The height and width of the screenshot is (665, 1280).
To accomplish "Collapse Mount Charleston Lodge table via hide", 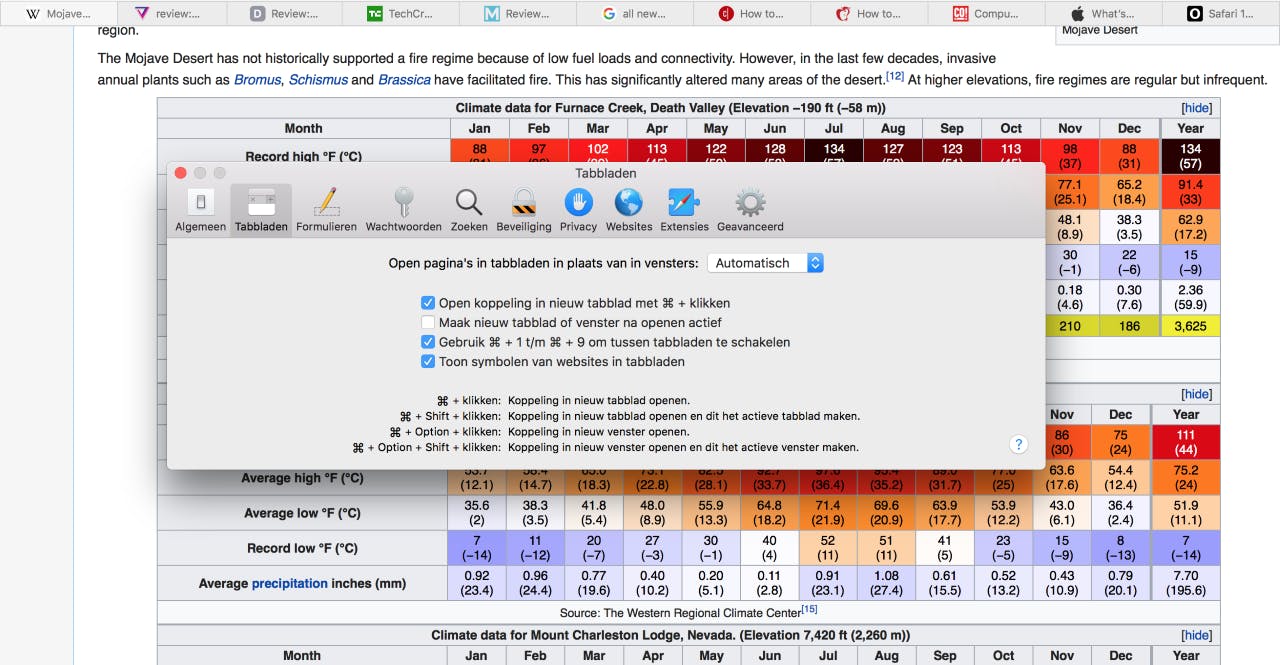I will click(1196, 635).
